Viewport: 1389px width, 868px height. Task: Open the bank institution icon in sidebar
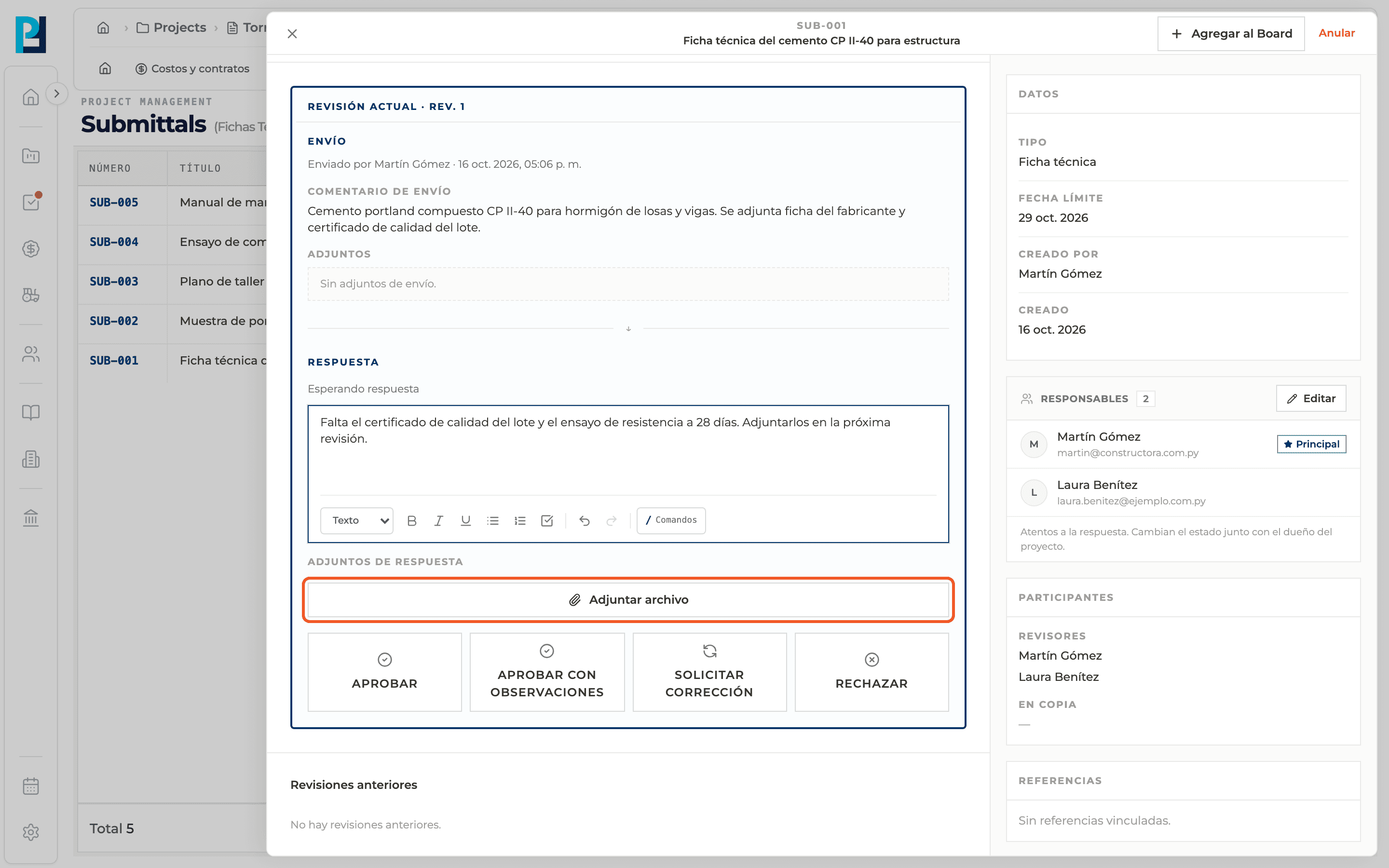[31, 518]
